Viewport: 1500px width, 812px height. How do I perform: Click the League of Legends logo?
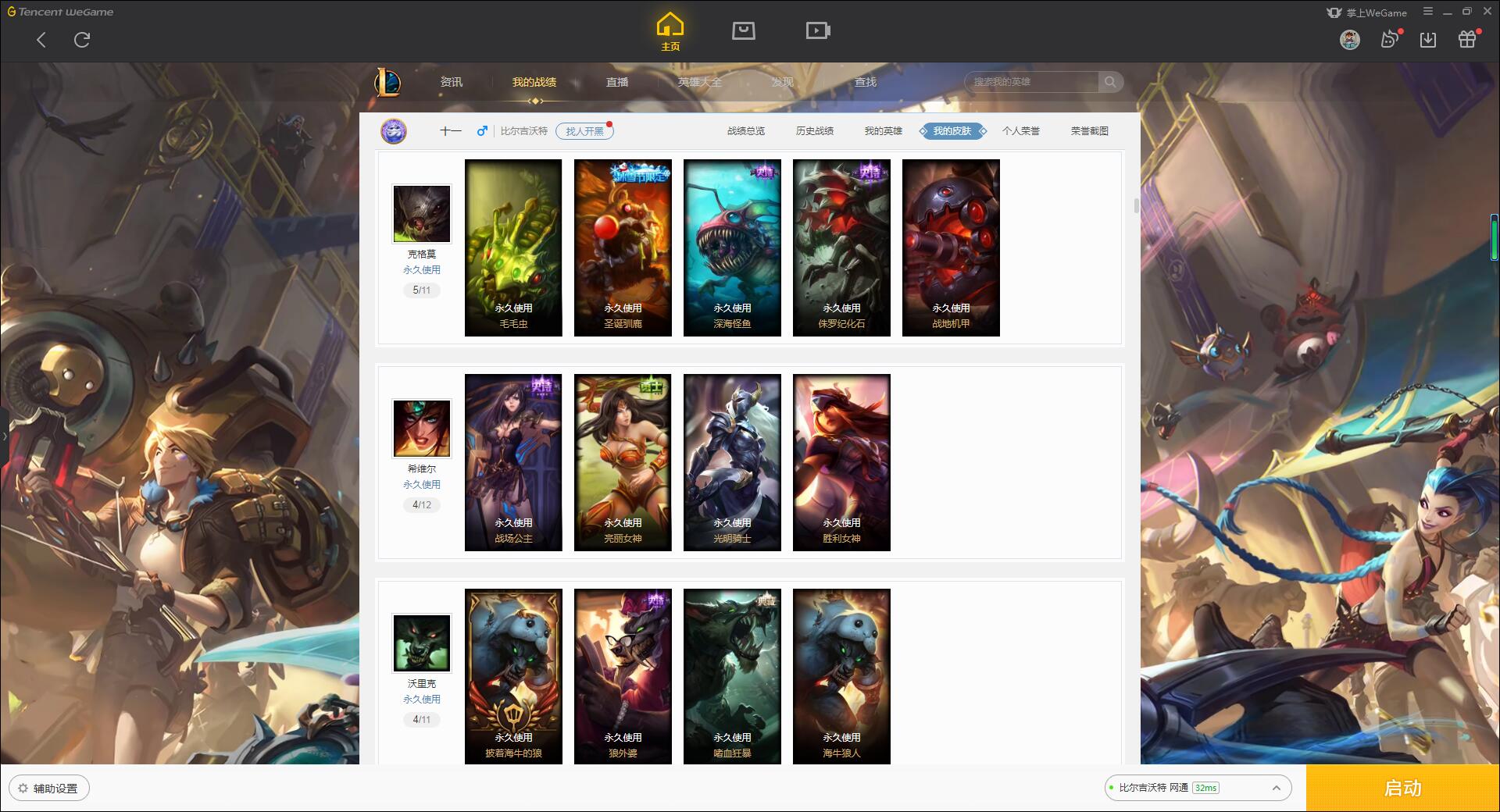coord(388,82)
